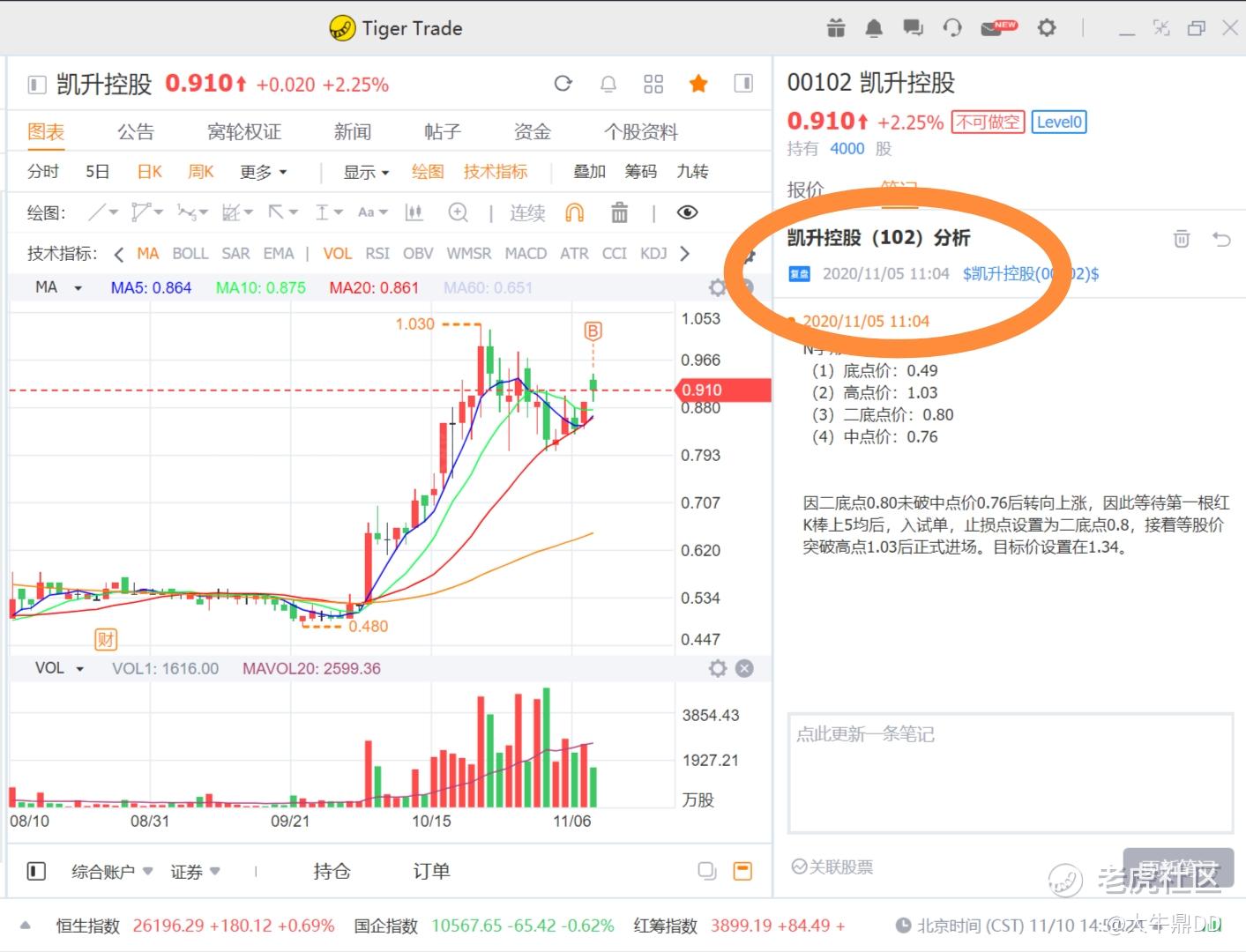The width and height of the screenshot is (1246, 952).
Task: Click the pop-out window icon near 订单
Action: [707, 871]
